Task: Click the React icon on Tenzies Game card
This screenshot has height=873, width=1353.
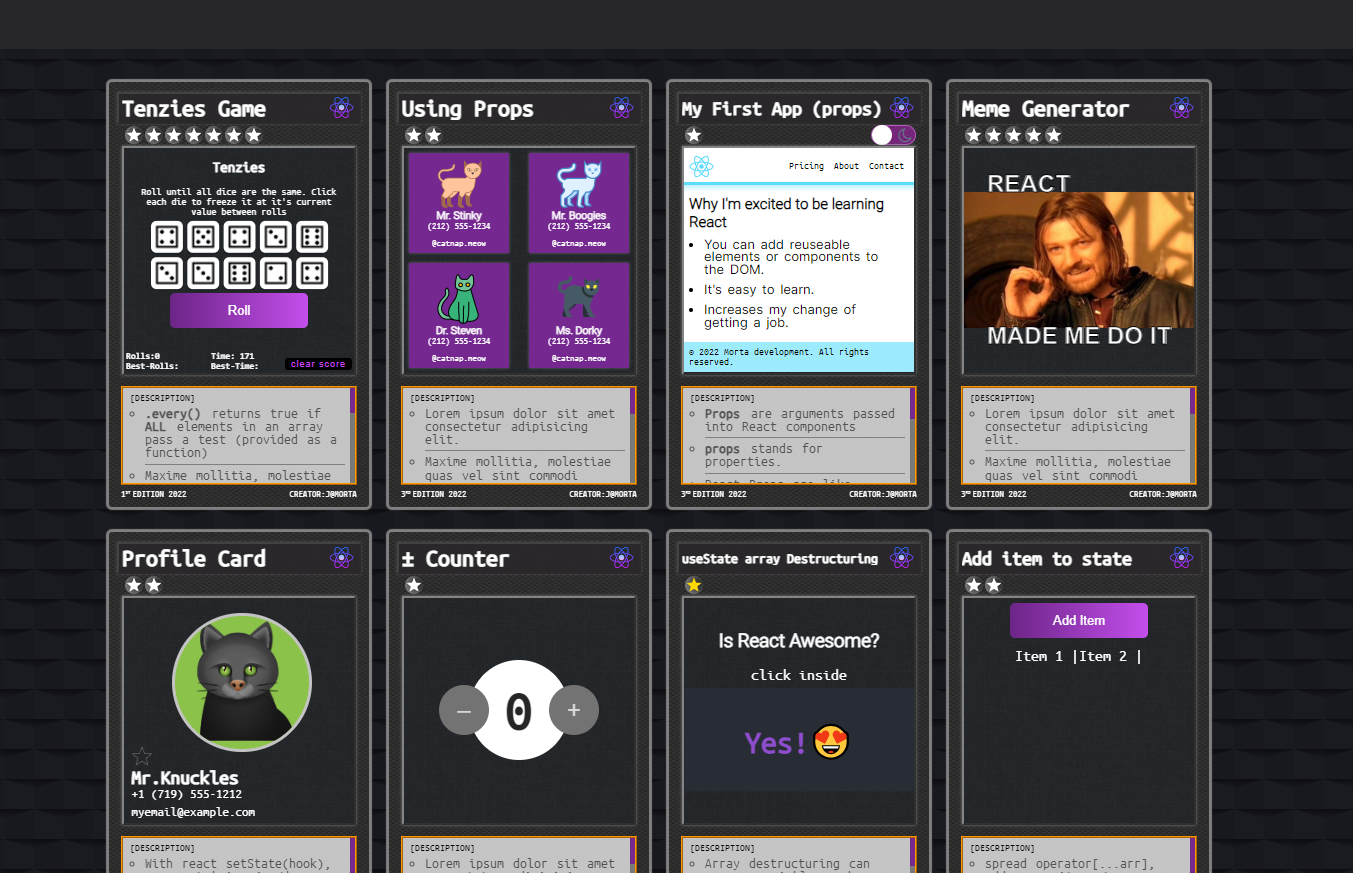Action: (x=342, y=108)
